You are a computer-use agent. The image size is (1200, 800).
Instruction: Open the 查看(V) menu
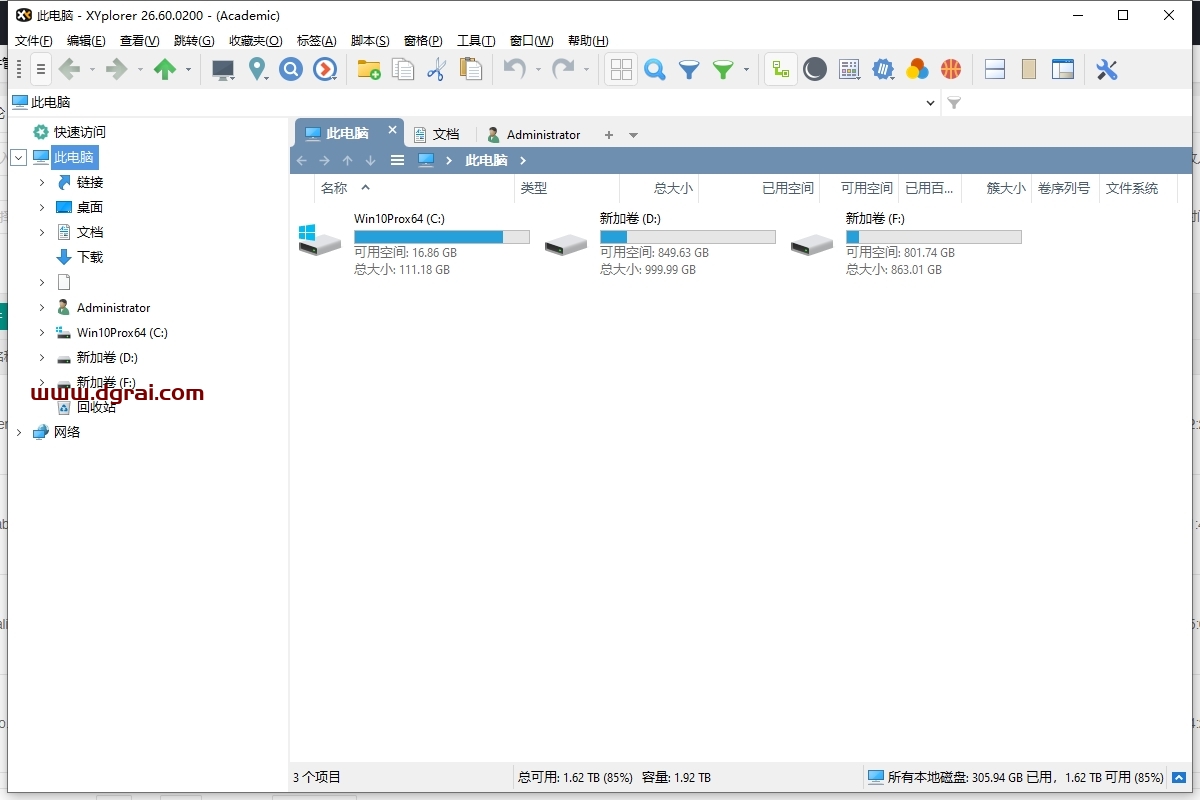click(140, 41)
